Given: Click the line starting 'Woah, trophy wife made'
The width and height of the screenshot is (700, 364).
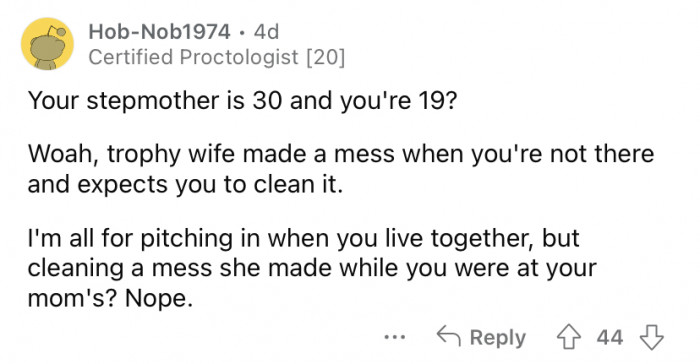Looking at the screenshot, I should (341, 155).
